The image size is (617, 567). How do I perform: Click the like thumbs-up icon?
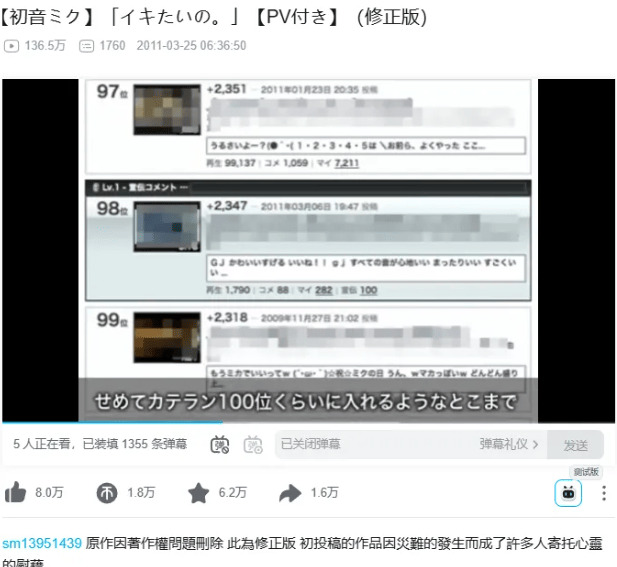tap(15, 492)
